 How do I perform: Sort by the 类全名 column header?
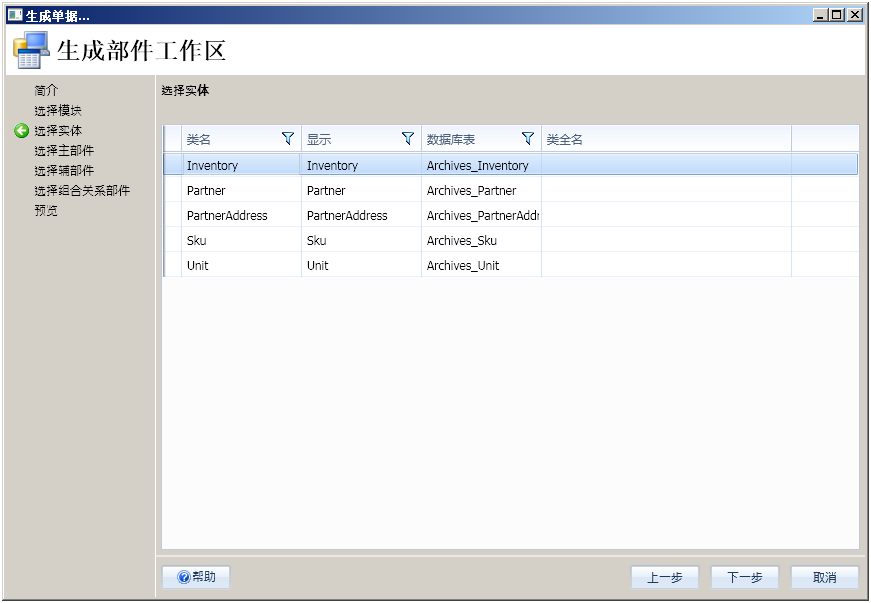pos(666,139)
